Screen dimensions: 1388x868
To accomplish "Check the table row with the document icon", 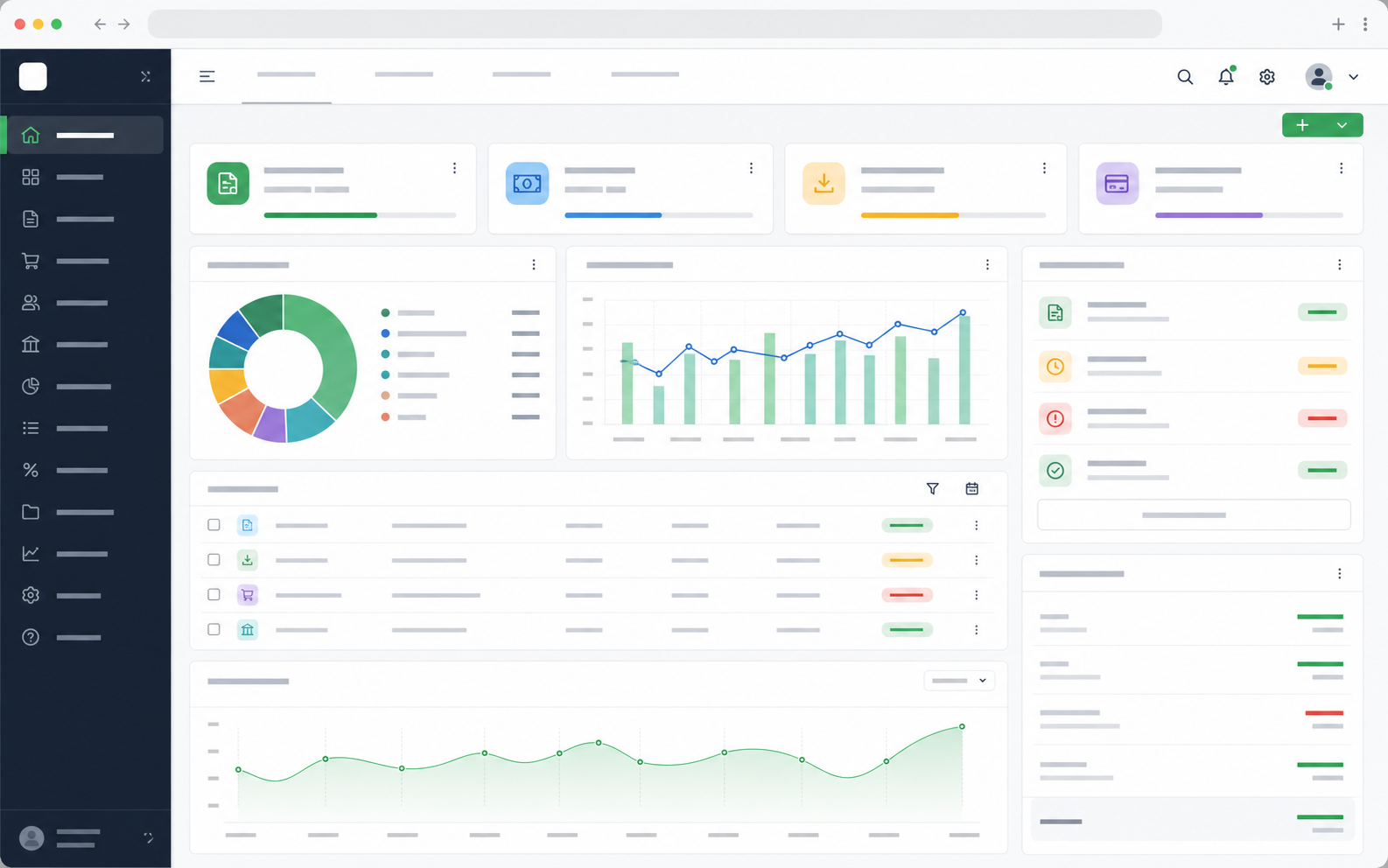I will pyautogui.click(x=214, y=525).
